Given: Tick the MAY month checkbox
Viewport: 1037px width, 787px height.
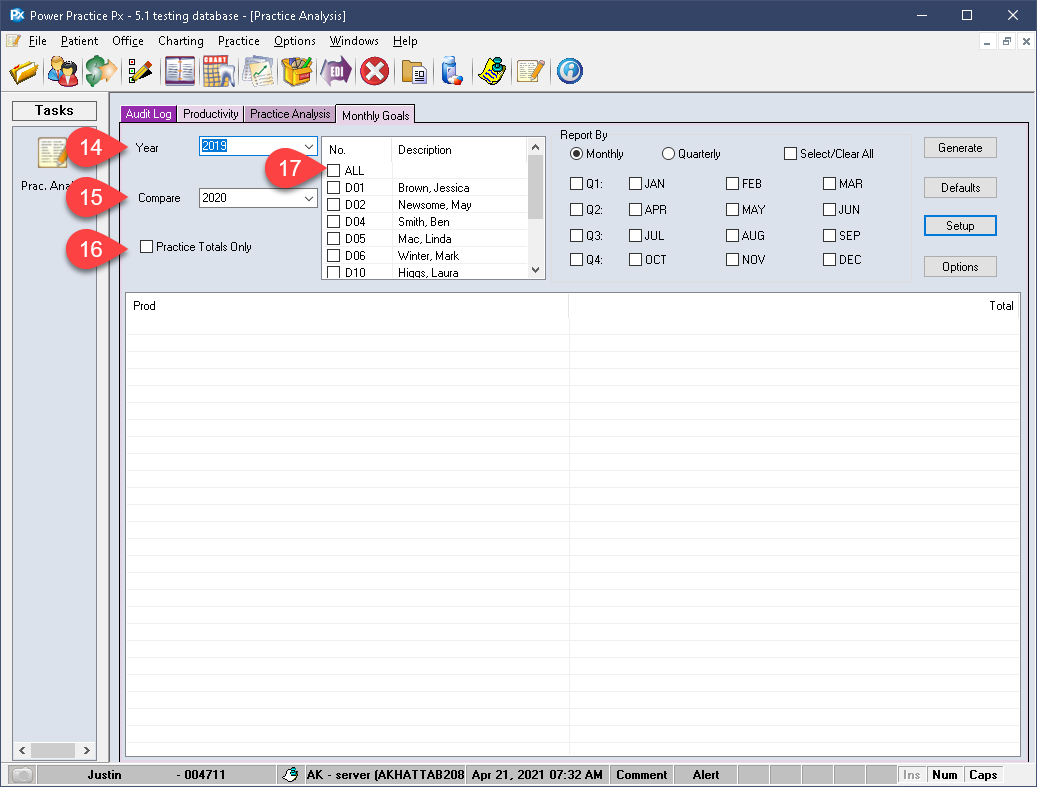Looking at the screenshot, I should [732, 210].
